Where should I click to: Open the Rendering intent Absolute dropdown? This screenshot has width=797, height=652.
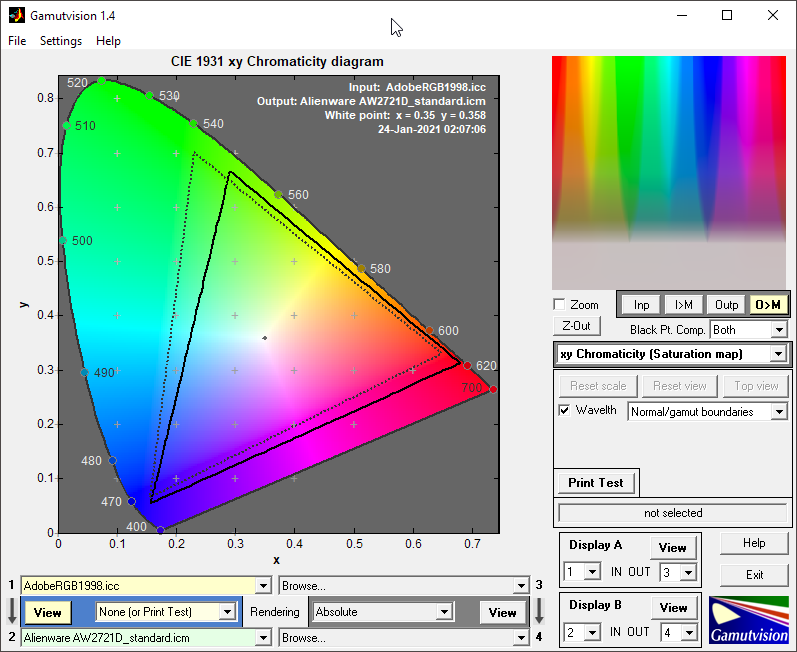(382, 612)
